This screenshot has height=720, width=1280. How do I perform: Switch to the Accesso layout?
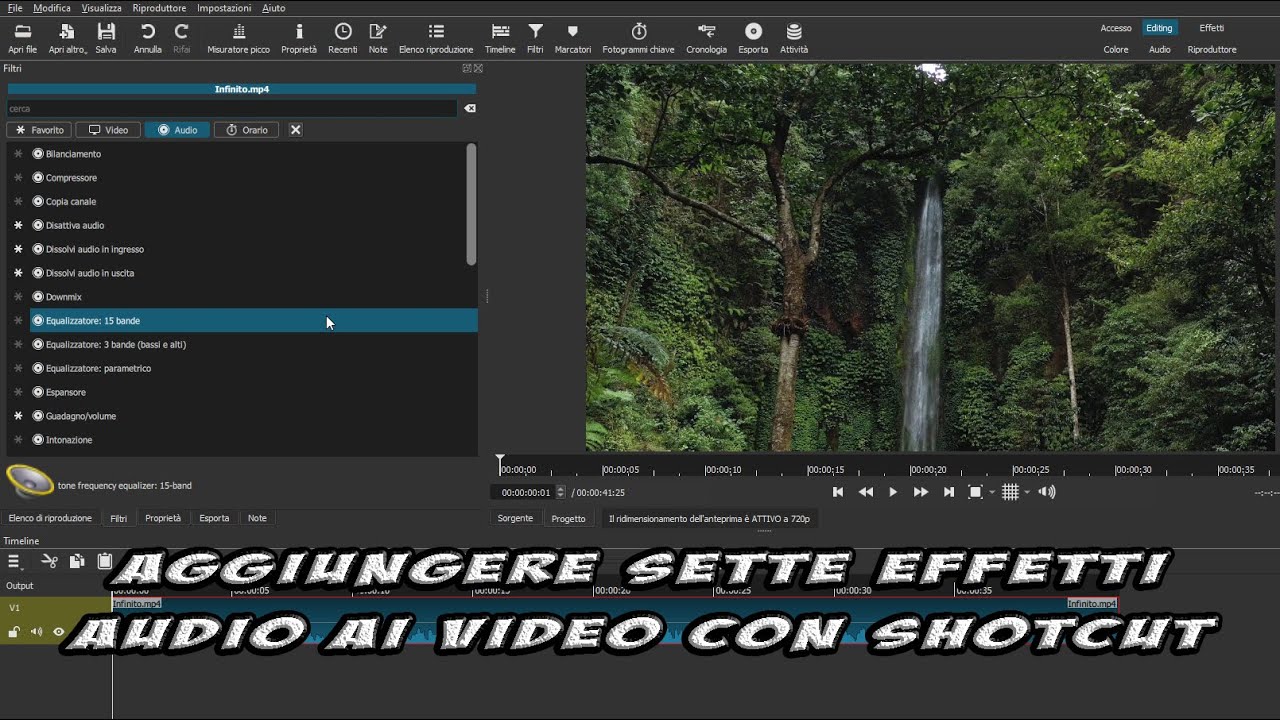coord(1116,28)
